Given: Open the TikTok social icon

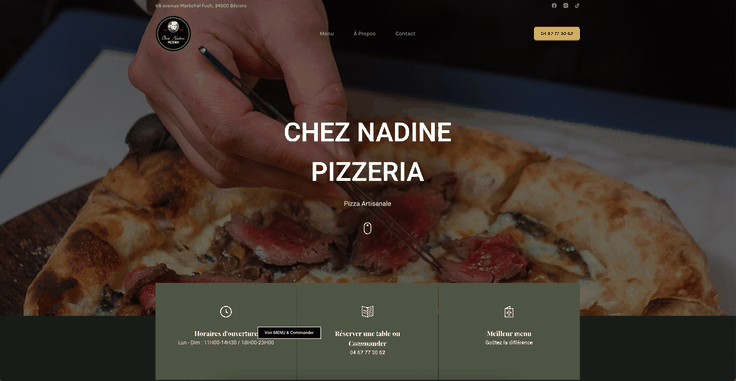Looking at the screenshot, I should point(577,6).
